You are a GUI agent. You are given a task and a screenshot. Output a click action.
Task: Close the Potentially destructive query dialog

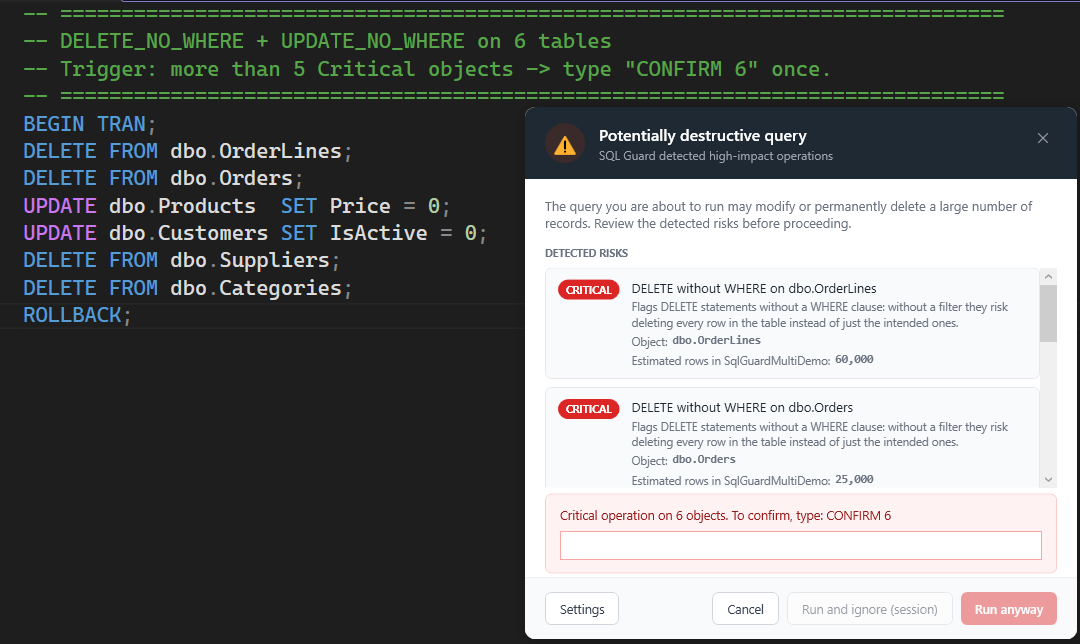click(x=1043, y=138)
